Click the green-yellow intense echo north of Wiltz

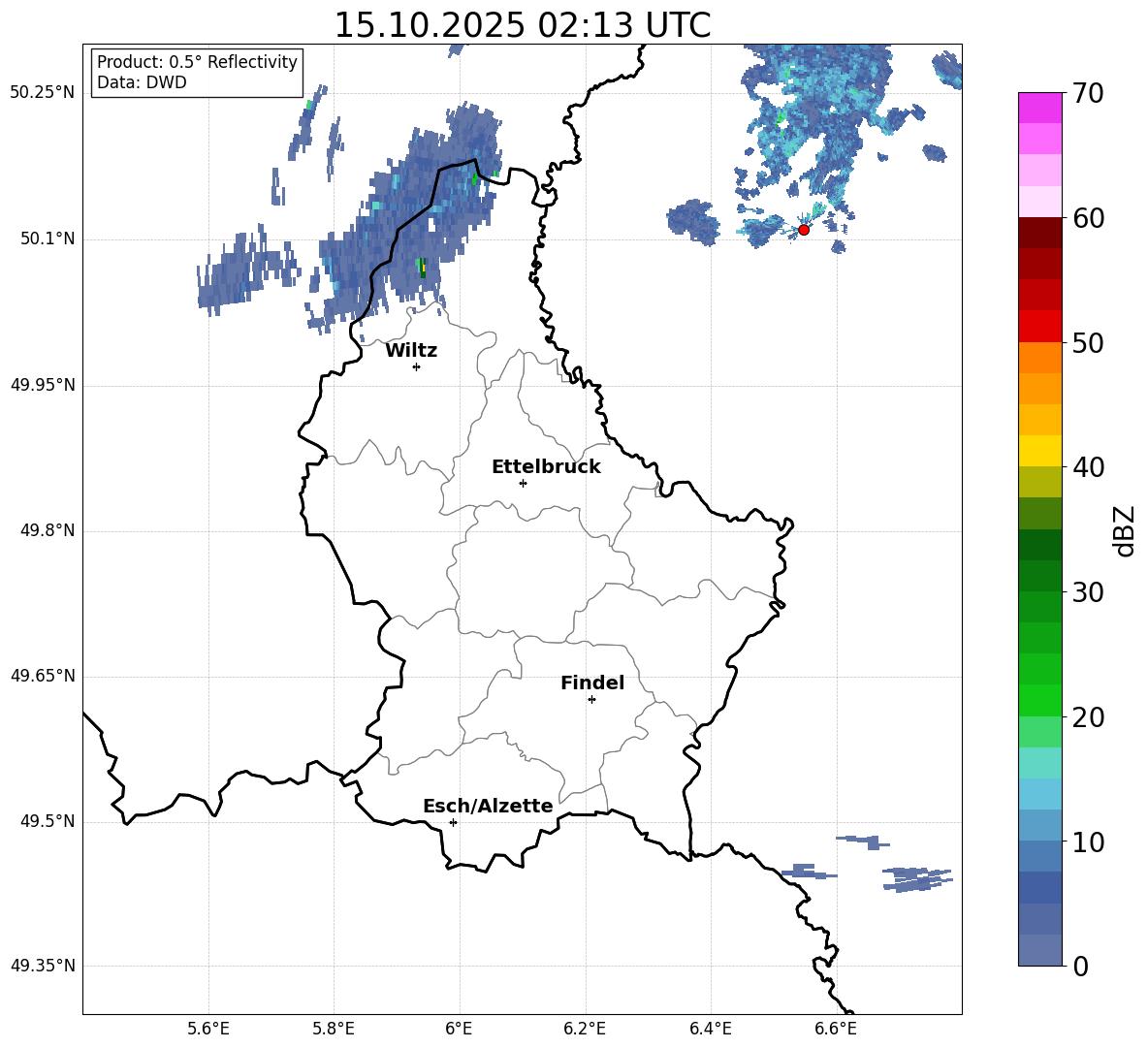coord(422,268)
